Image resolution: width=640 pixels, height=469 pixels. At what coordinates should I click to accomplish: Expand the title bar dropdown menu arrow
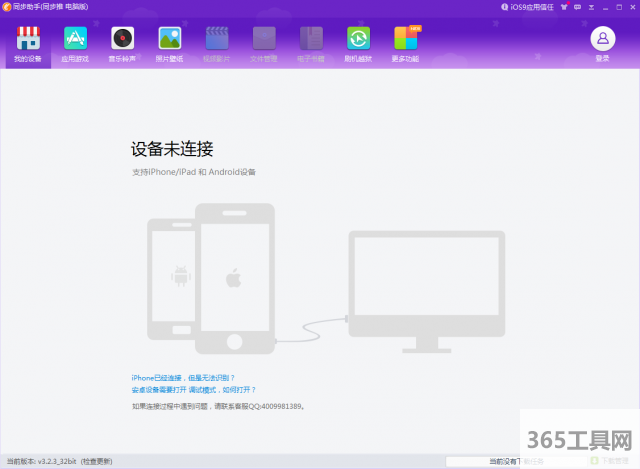[593, 6]
